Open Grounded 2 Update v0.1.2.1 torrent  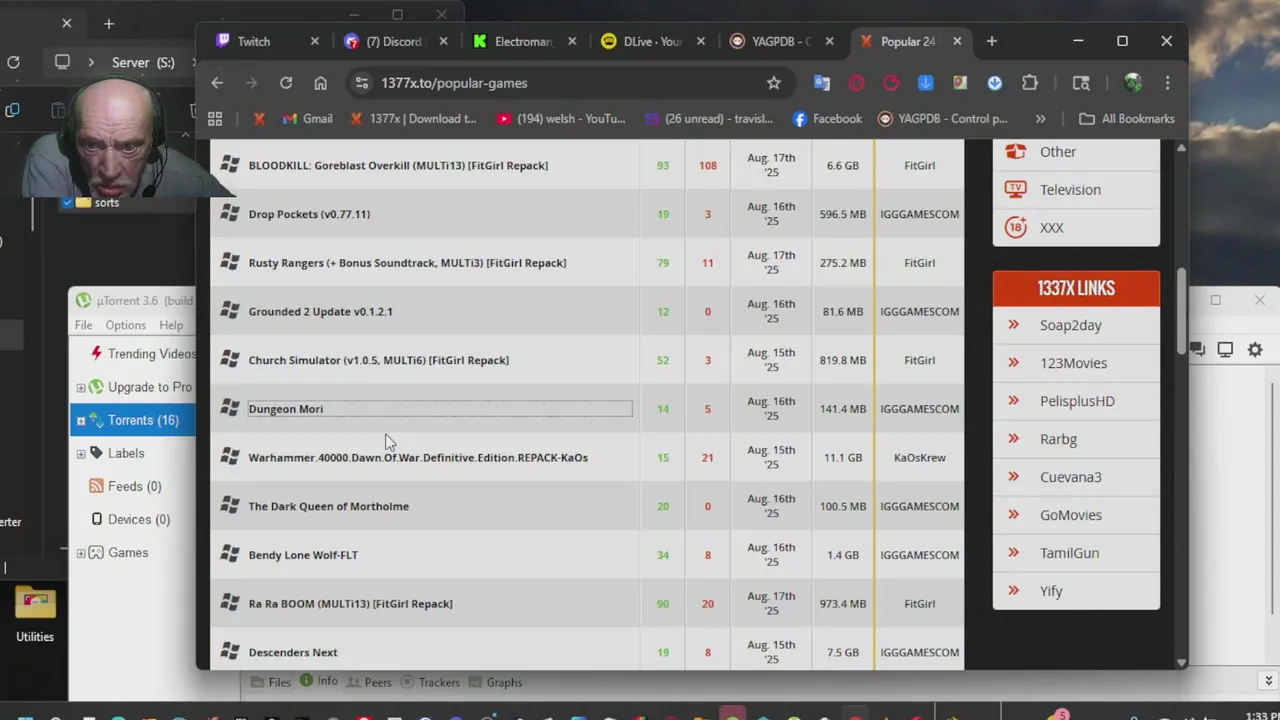(320, 311)
